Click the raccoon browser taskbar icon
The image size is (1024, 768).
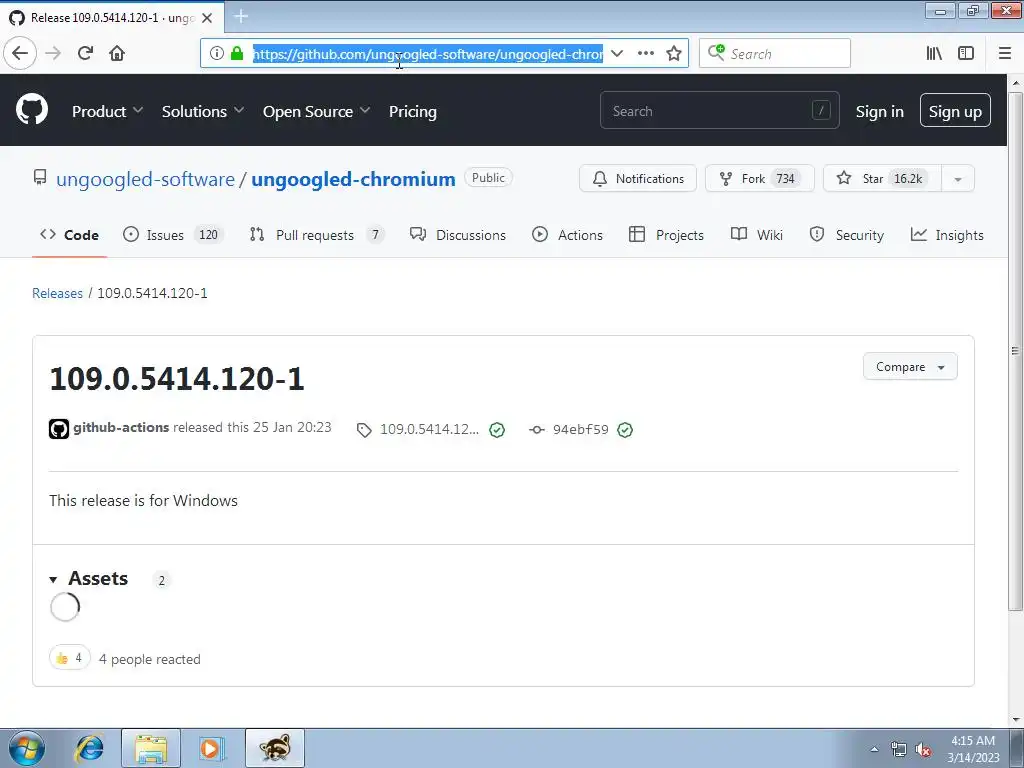(275, 748)
